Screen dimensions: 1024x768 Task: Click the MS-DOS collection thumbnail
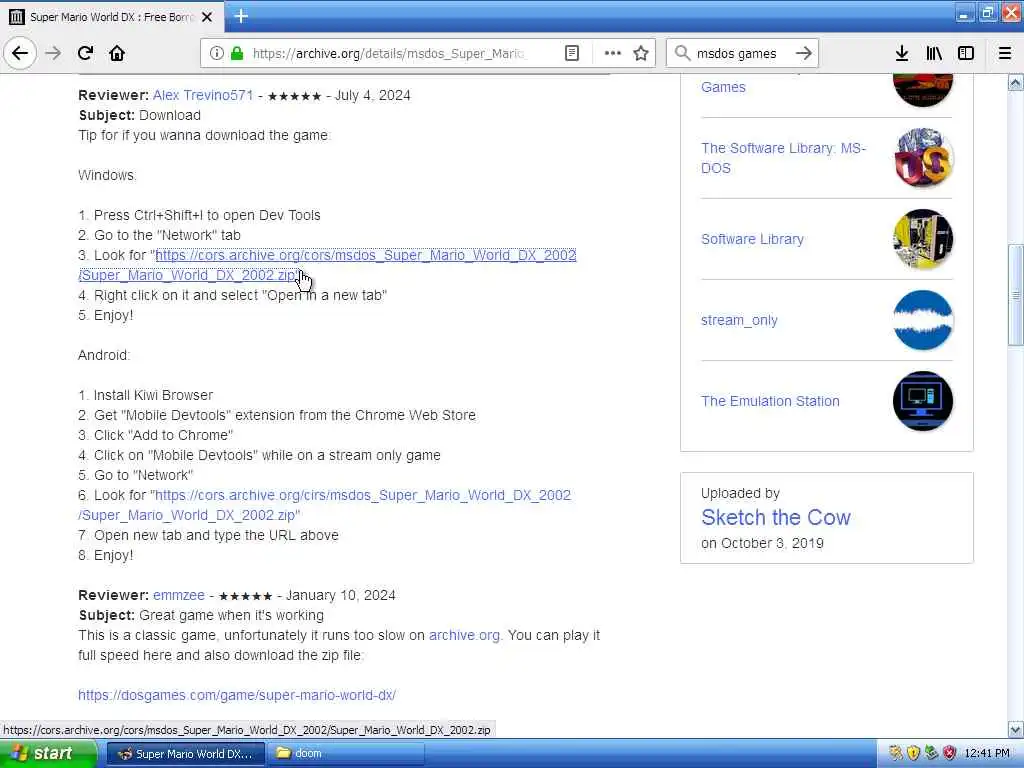point(923,158)
